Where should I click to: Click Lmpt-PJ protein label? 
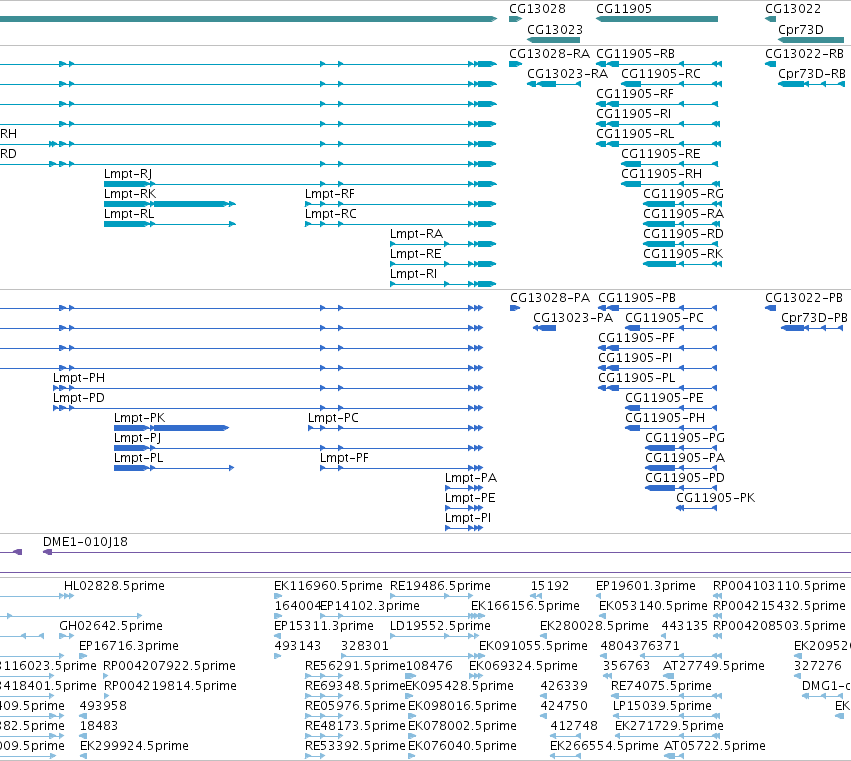click(137, 439)
